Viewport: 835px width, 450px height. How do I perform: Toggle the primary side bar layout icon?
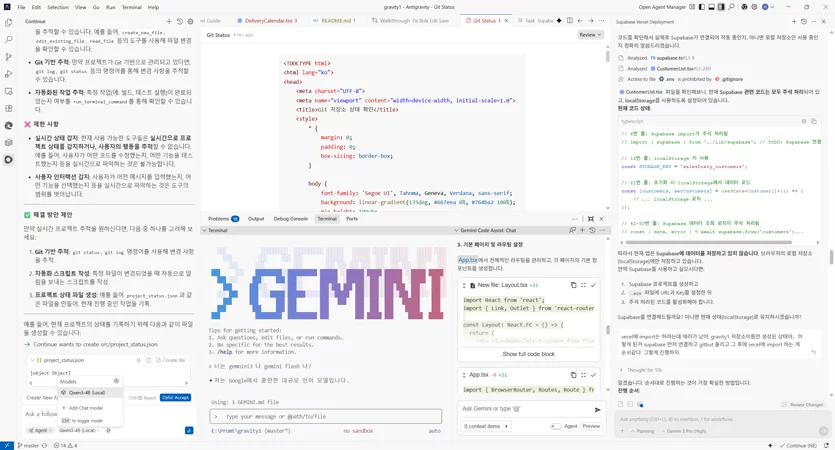click(x=702, y=7)
